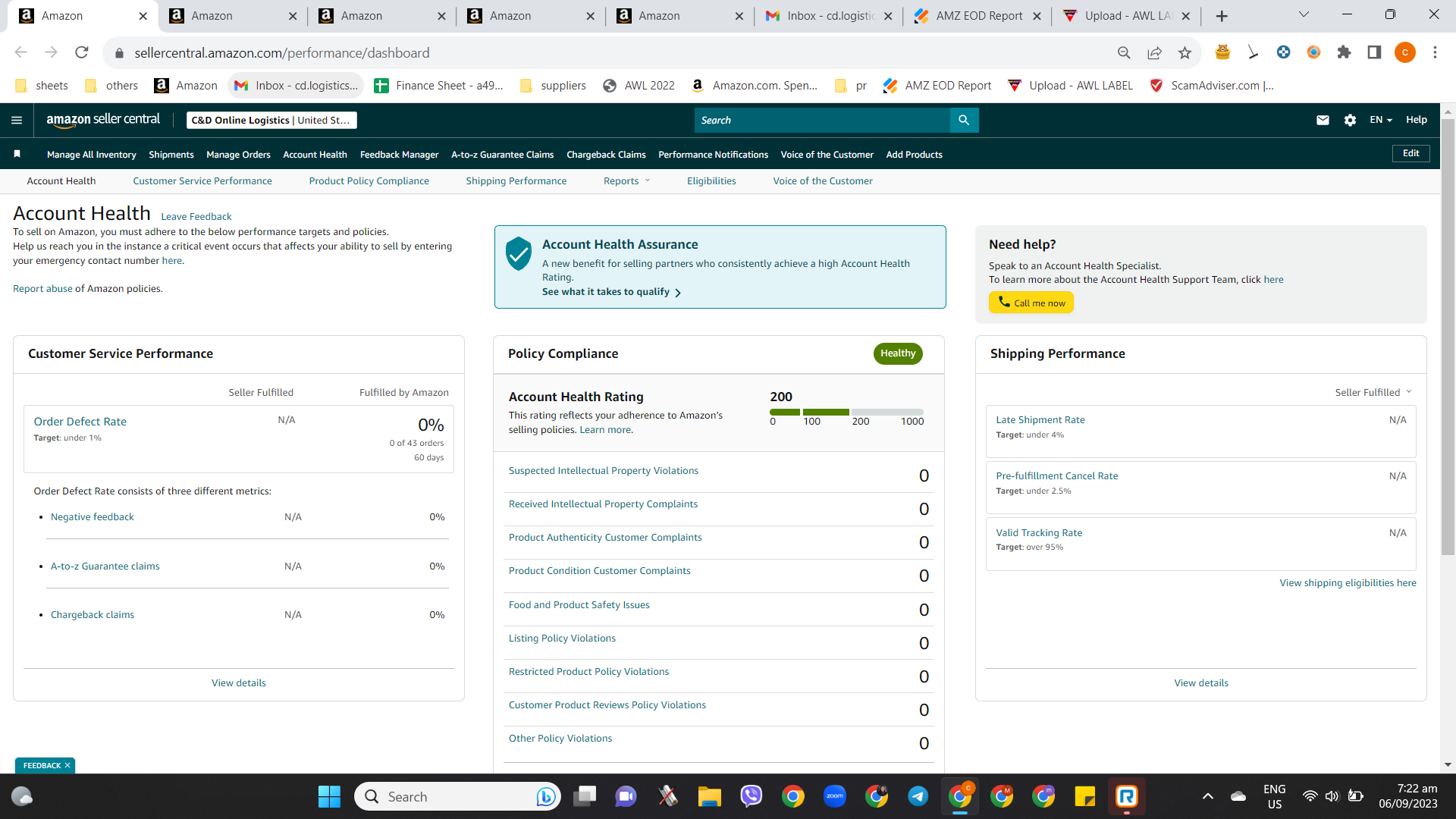1456x819 pixels.
Task: Click the Edit button in the nav bar
Action: (x=1410, y=153)
